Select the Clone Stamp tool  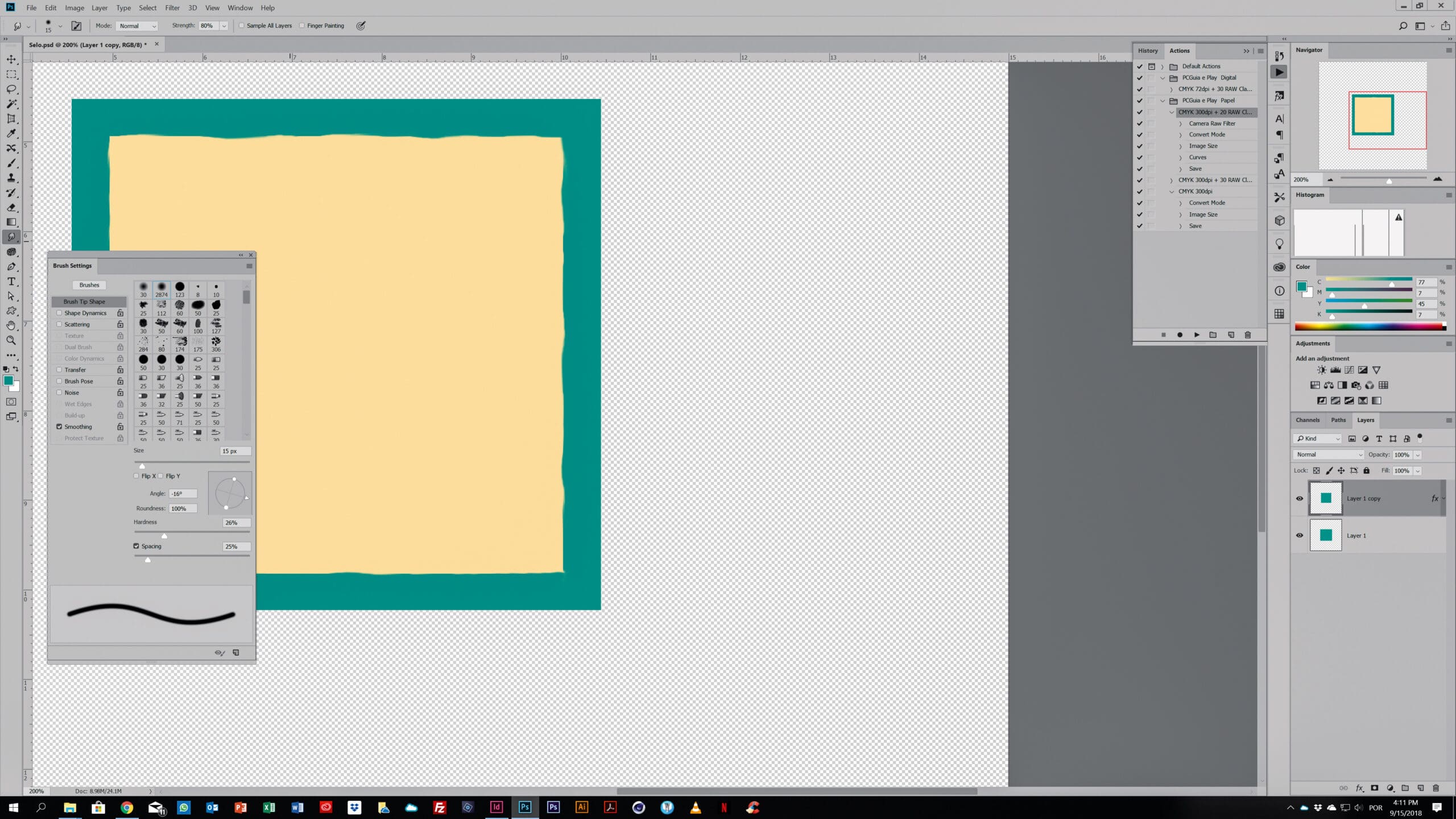[x=11, y=178]
